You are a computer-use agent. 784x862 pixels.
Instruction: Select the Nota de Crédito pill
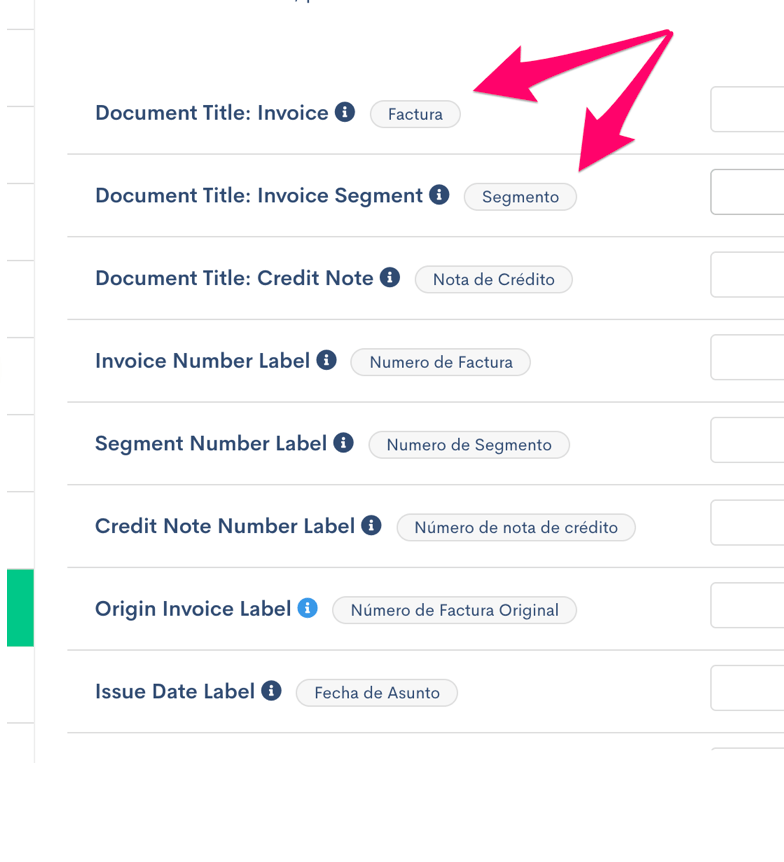click(x=493, y=280)
